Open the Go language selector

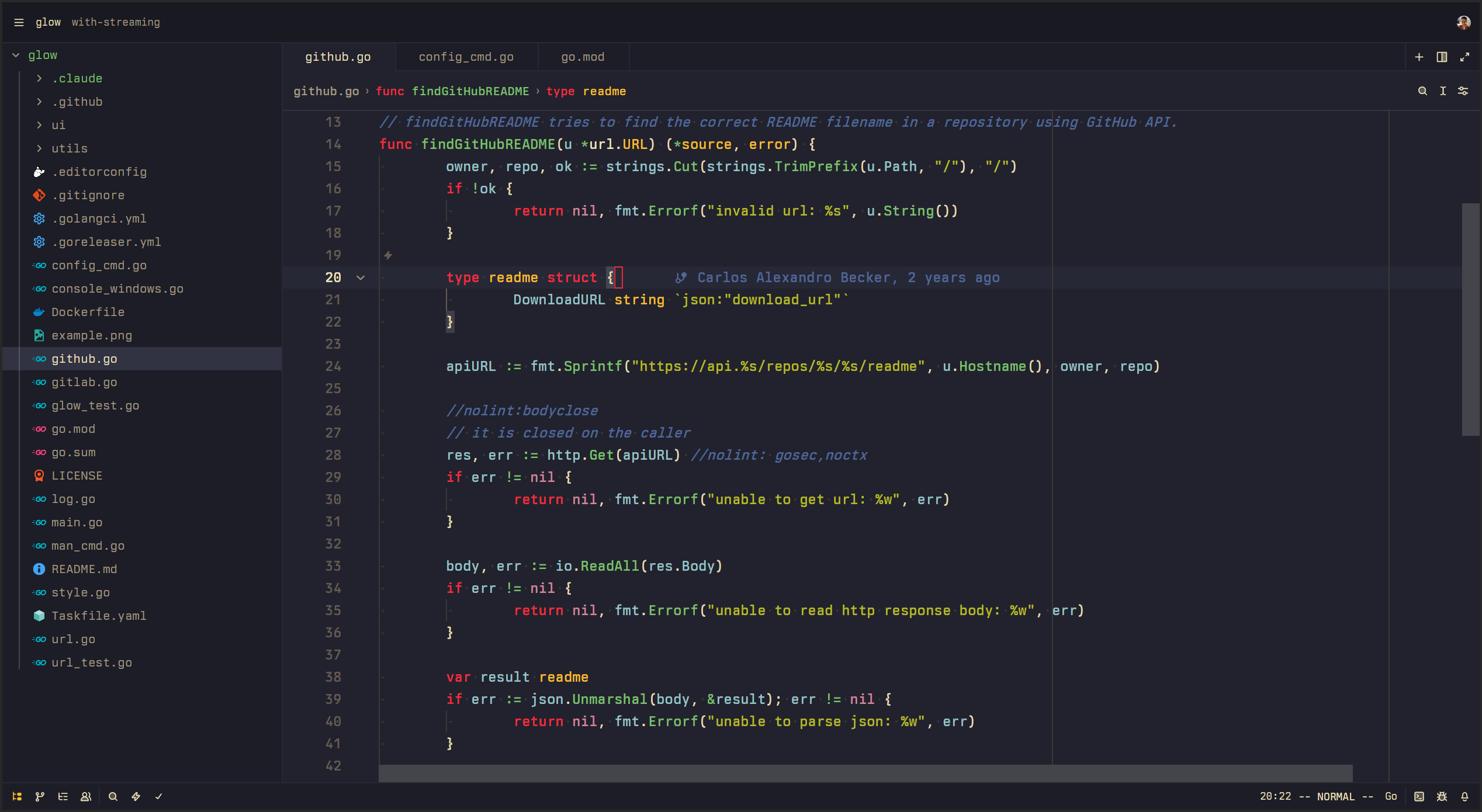(1391, 796)
